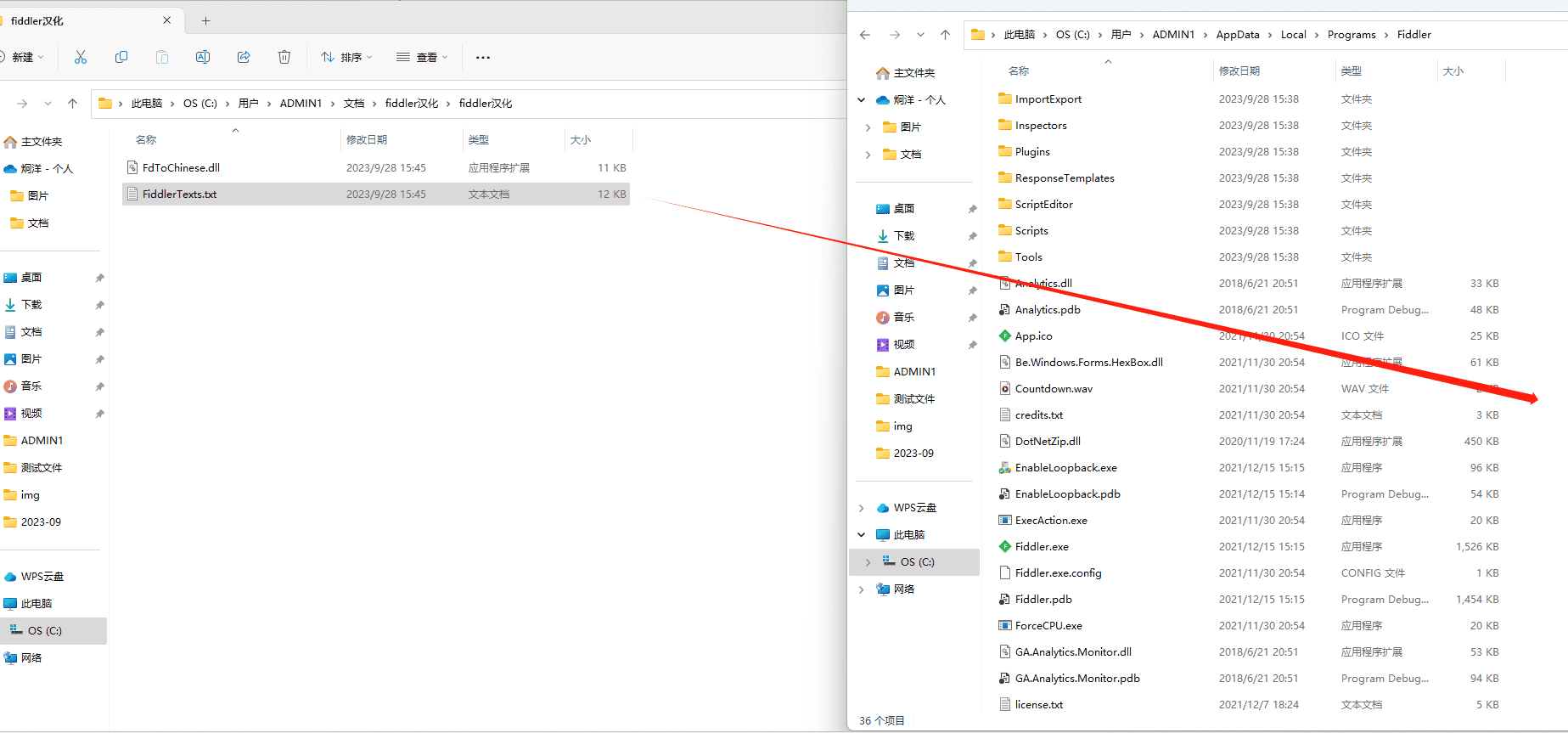Select EnableLoopback.exe file
The height and width of the screenshot is (733, 1568).
pos(1066,468)
